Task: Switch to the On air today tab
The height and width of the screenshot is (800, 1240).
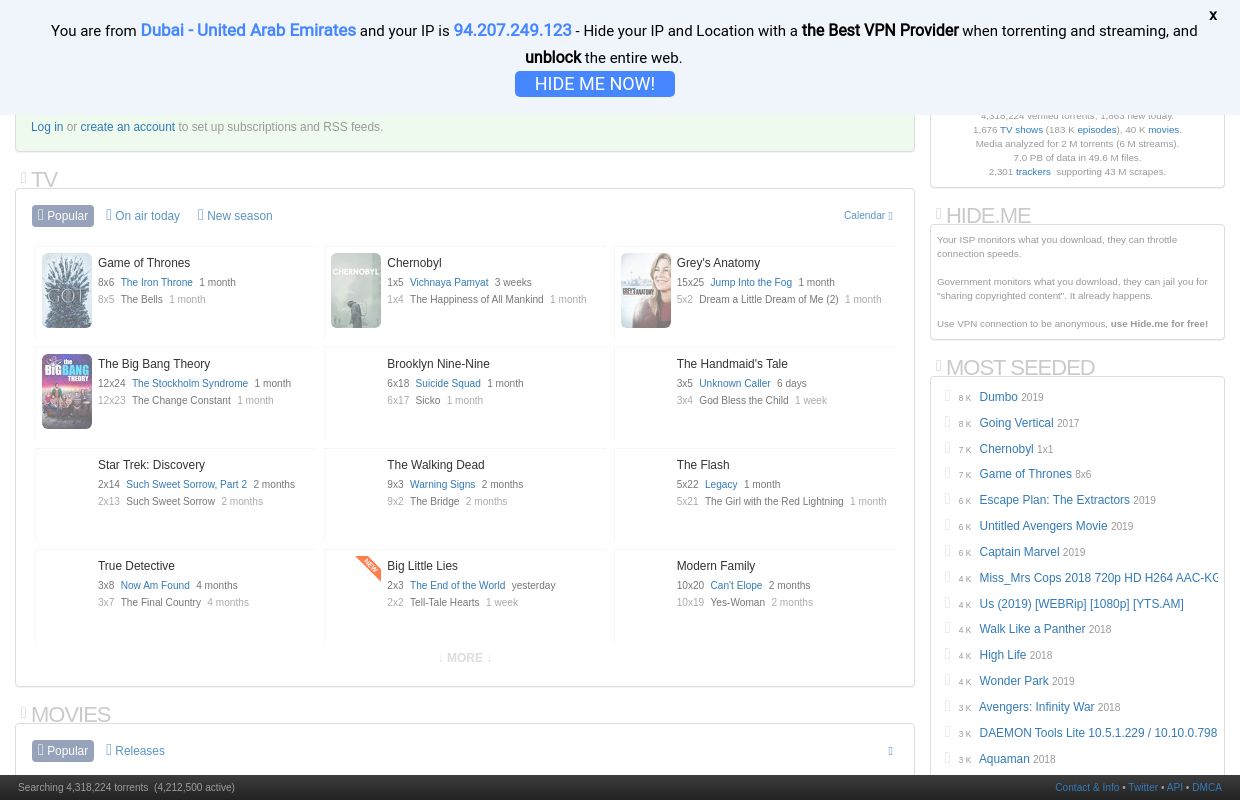Action: [143, 216]
